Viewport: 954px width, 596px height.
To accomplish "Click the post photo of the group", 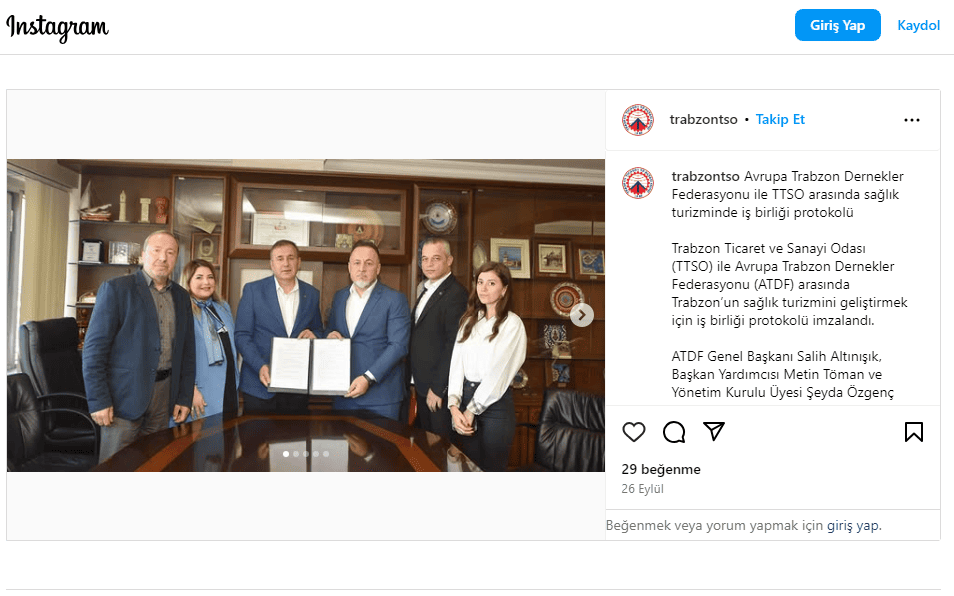I will pyautogui.click(x=305, y=315).
